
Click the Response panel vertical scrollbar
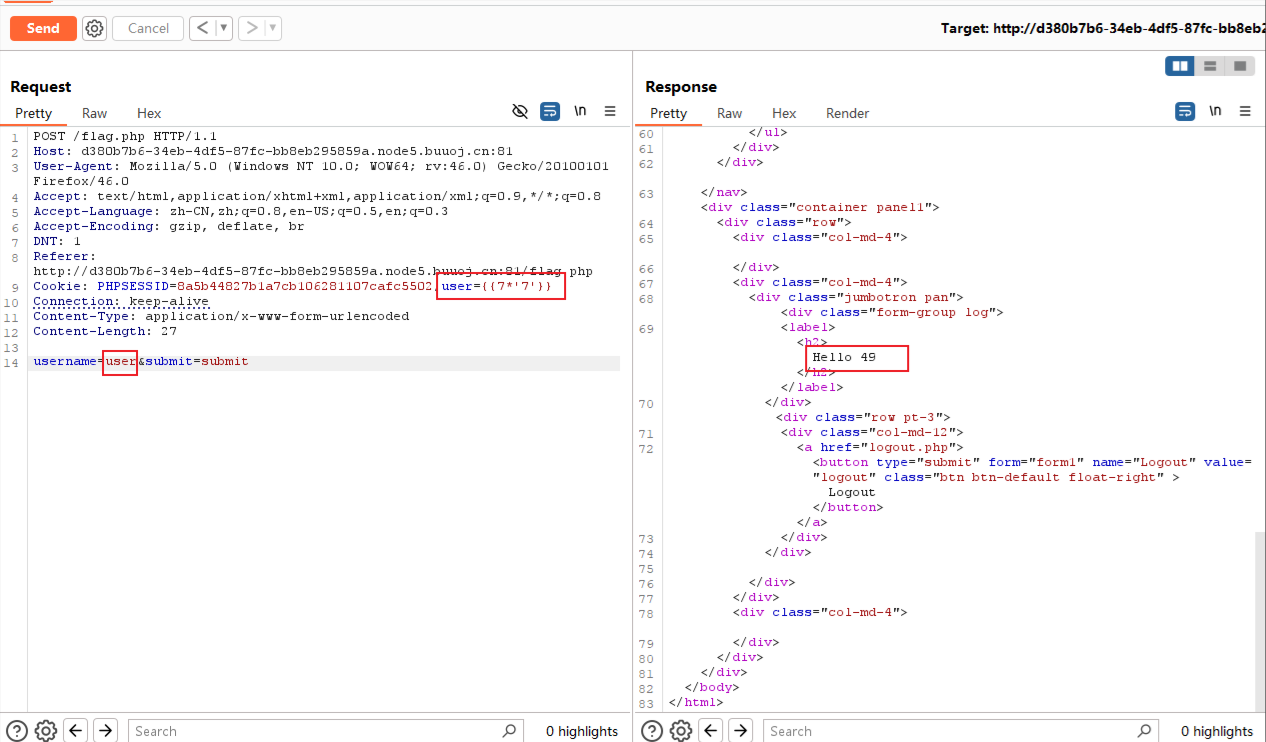1260,620
